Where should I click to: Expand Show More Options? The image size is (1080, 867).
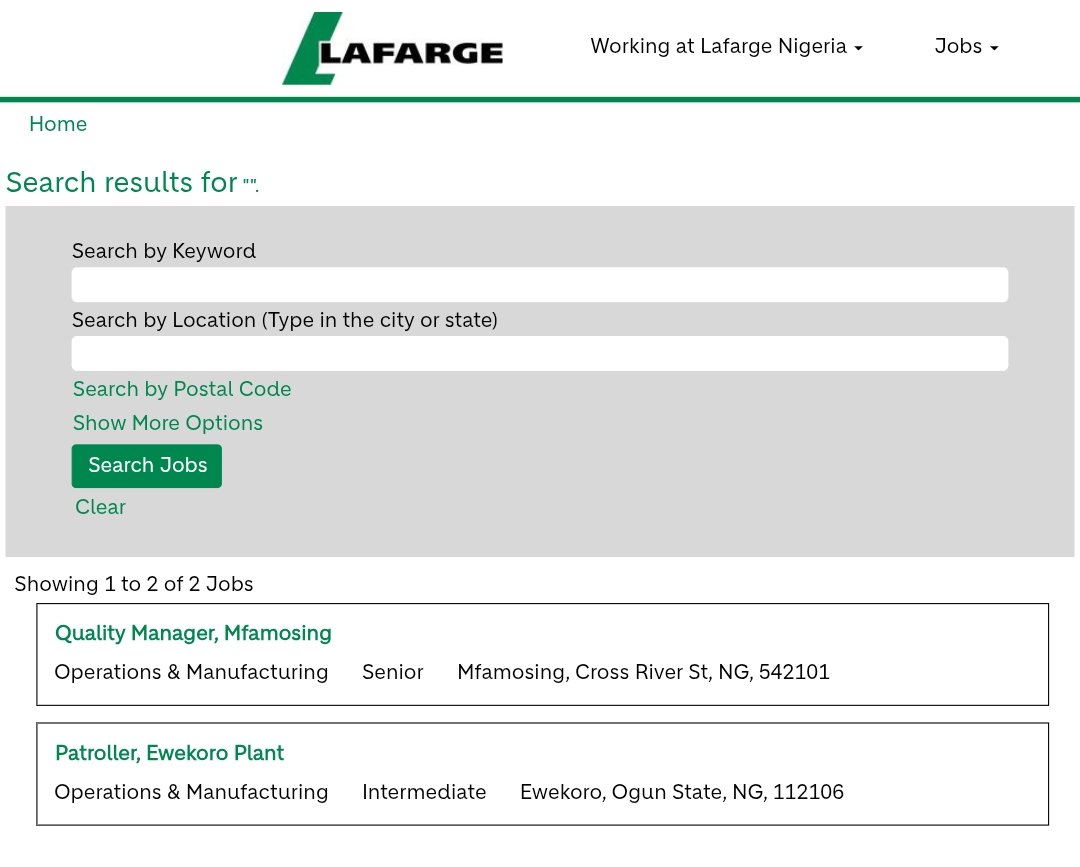[x=167, y=423]
